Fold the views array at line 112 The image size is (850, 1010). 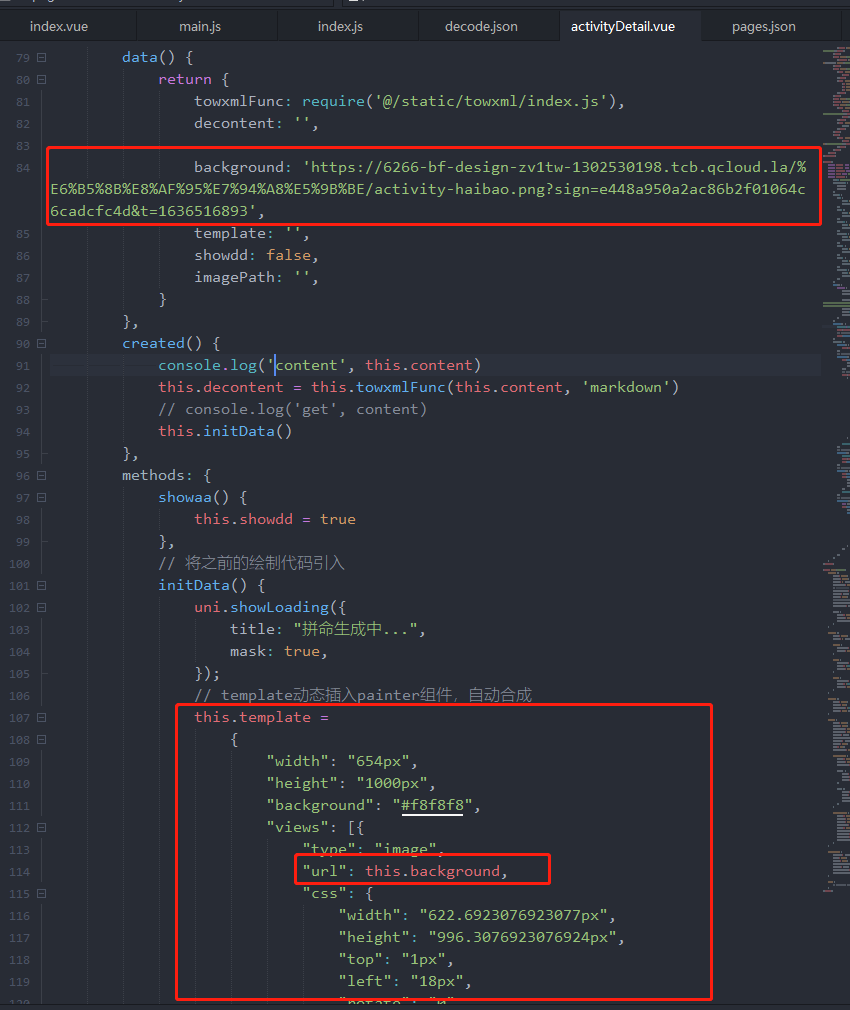[x=42, y=827]
